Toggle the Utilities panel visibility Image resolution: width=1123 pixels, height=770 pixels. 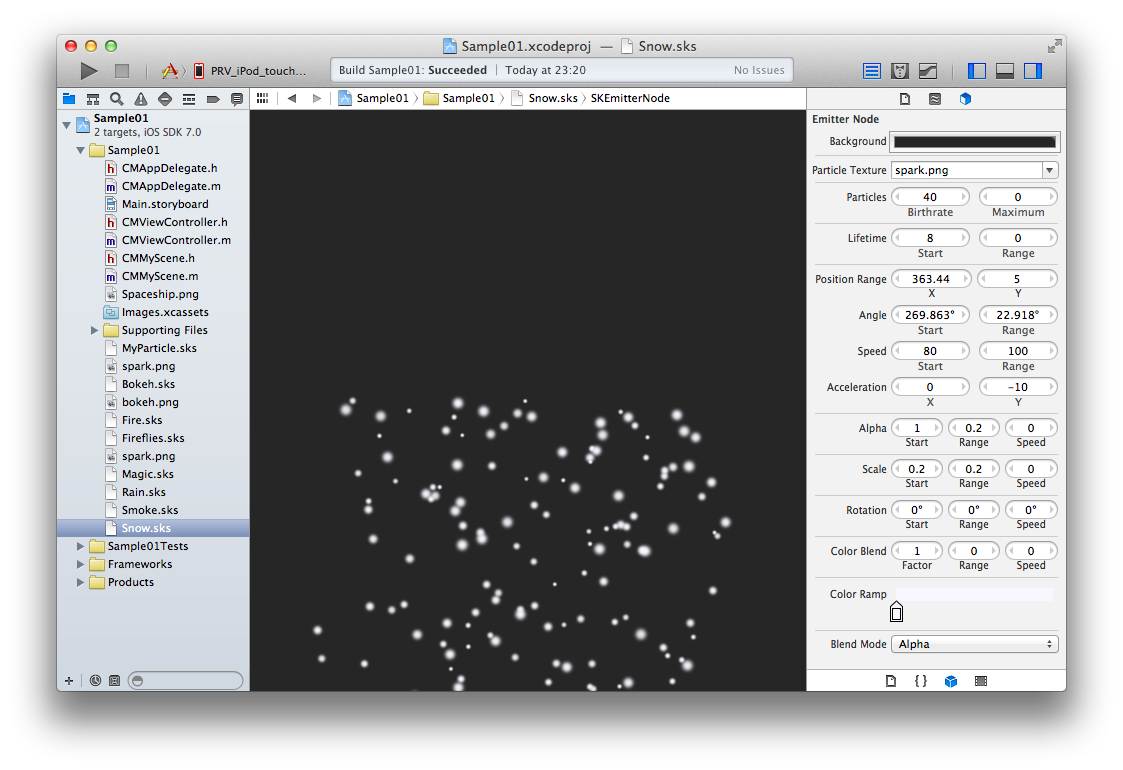pyautogui.click(x=1033, y=71)
